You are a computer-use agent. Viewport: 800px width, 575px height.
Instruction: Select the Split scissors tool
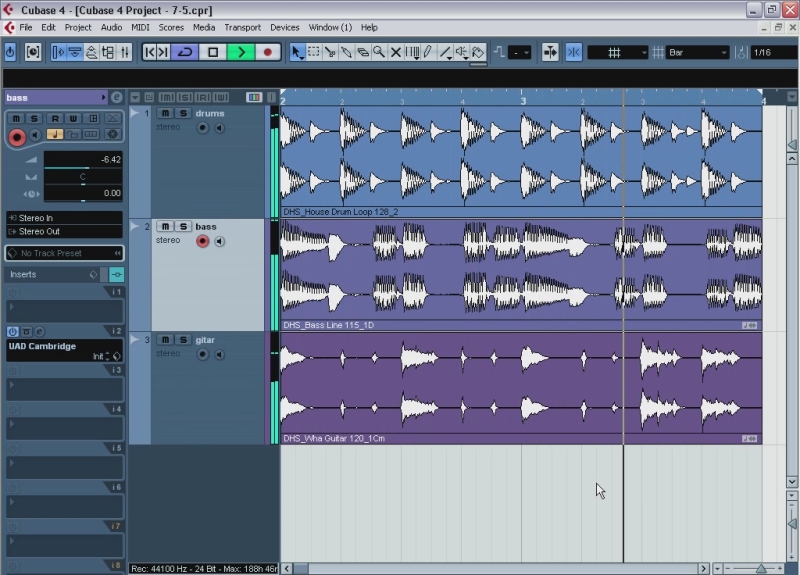pos(330,52)
